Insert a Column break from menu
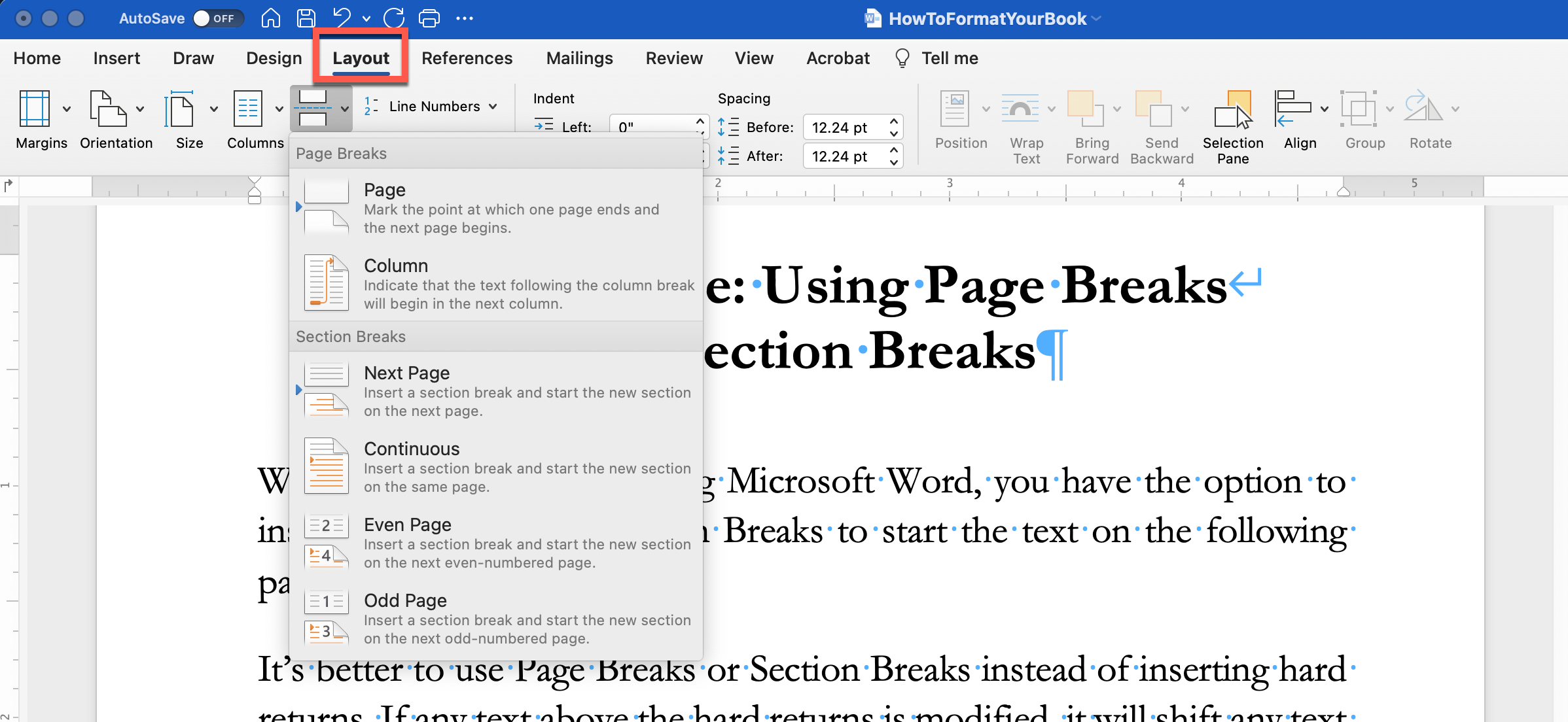 pyautogui.click(x=496, y=284)
